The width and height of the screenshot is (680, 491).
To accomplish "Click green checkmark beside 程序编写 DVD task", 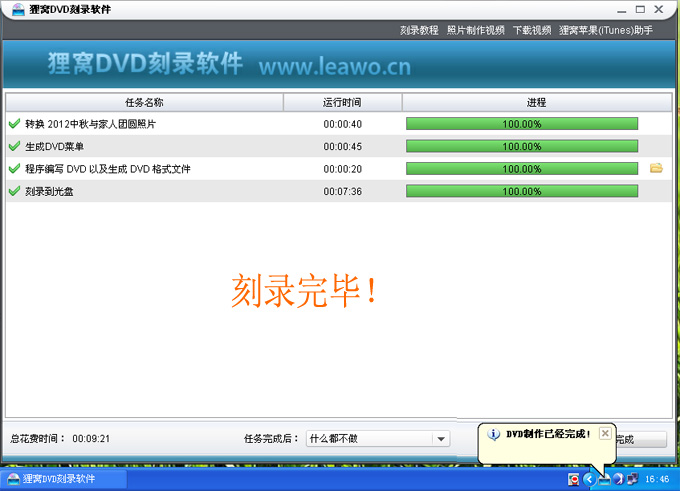I will (x=14, y=168).
